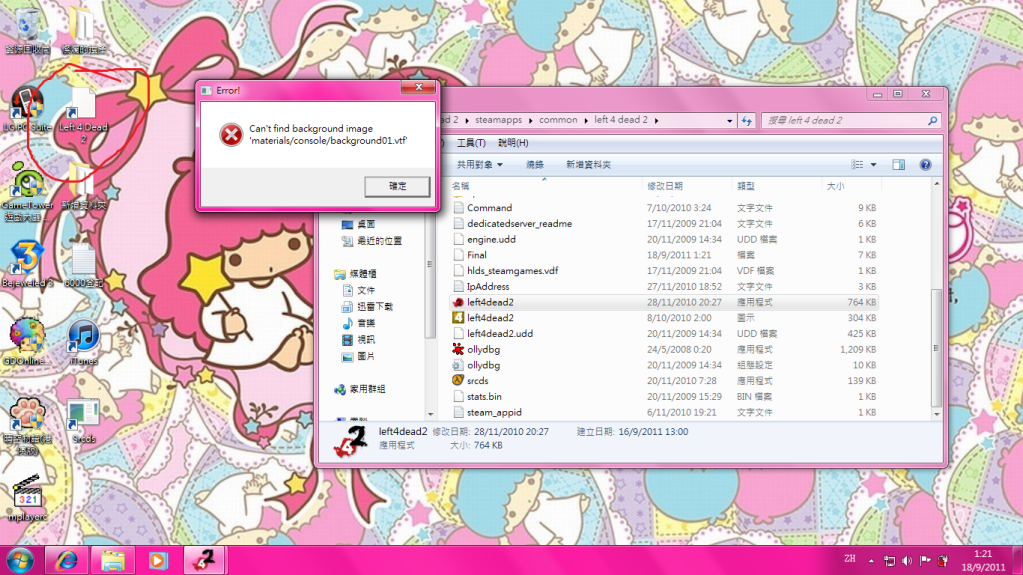This screenshot has width=1023, height=575.
Task: Click the 'common' breadcrumb in the address bar
Action: 558,120
